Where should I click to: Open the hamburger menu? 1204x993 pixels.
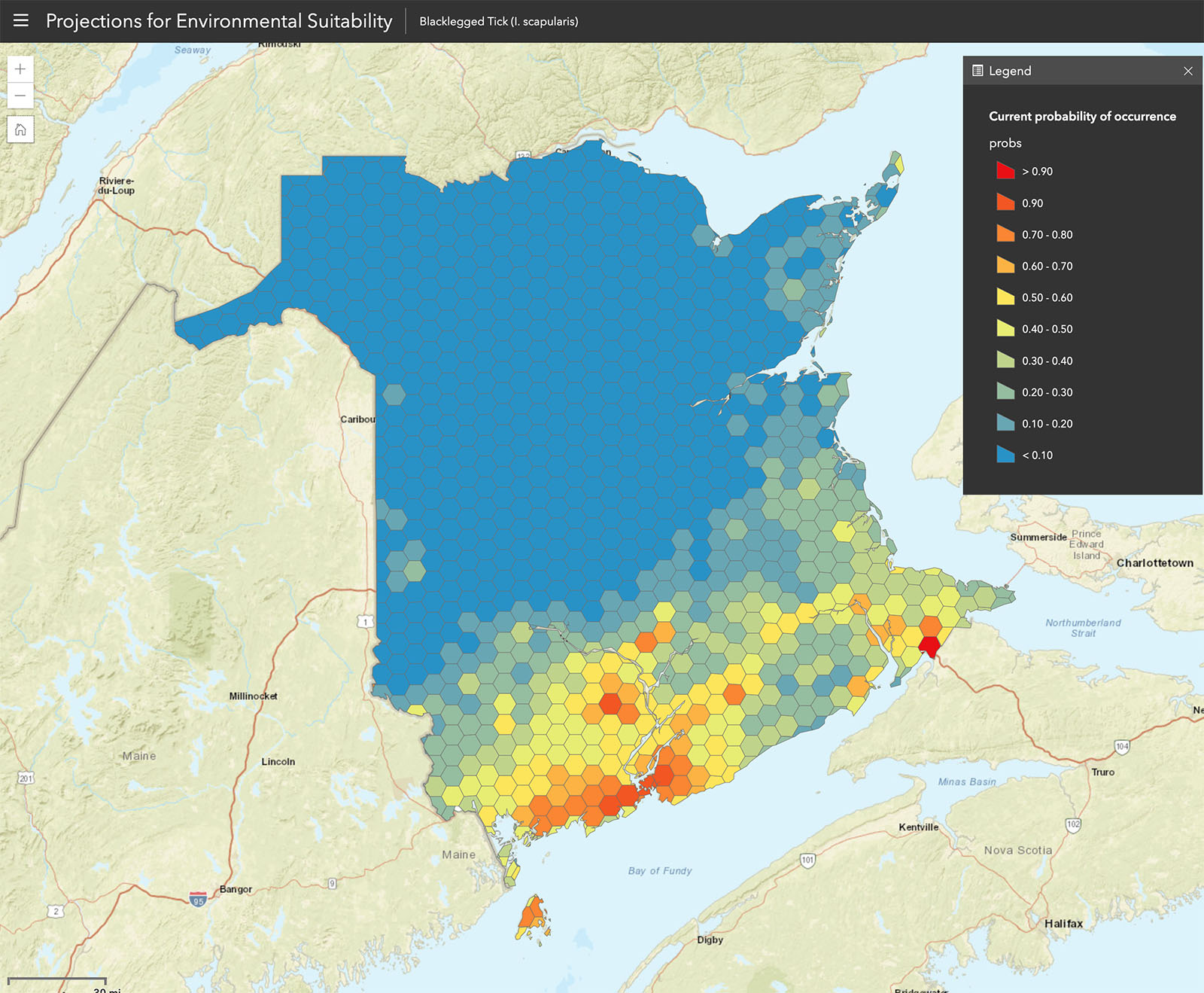[21, 20]
